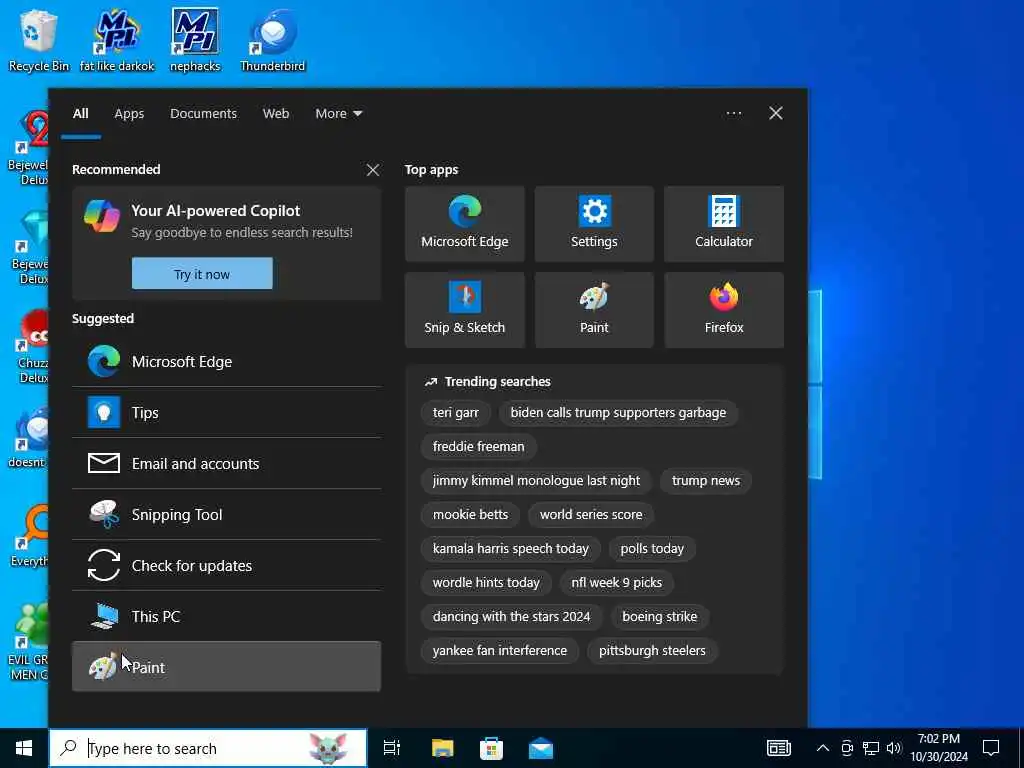Image resolution: width=1024 pixels, height=768 pixels.
Task: Click Try it now Copilot button
Action: tap(202, 274)
